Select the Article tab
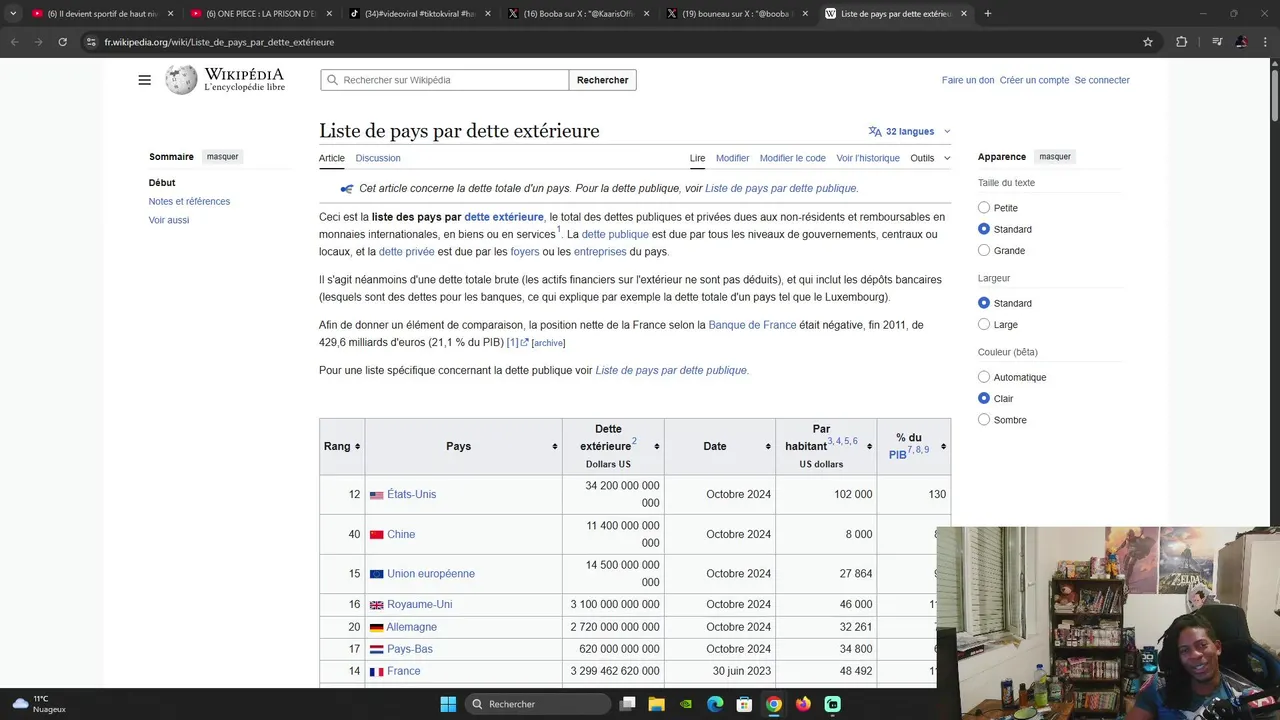 tap(332, 158)
